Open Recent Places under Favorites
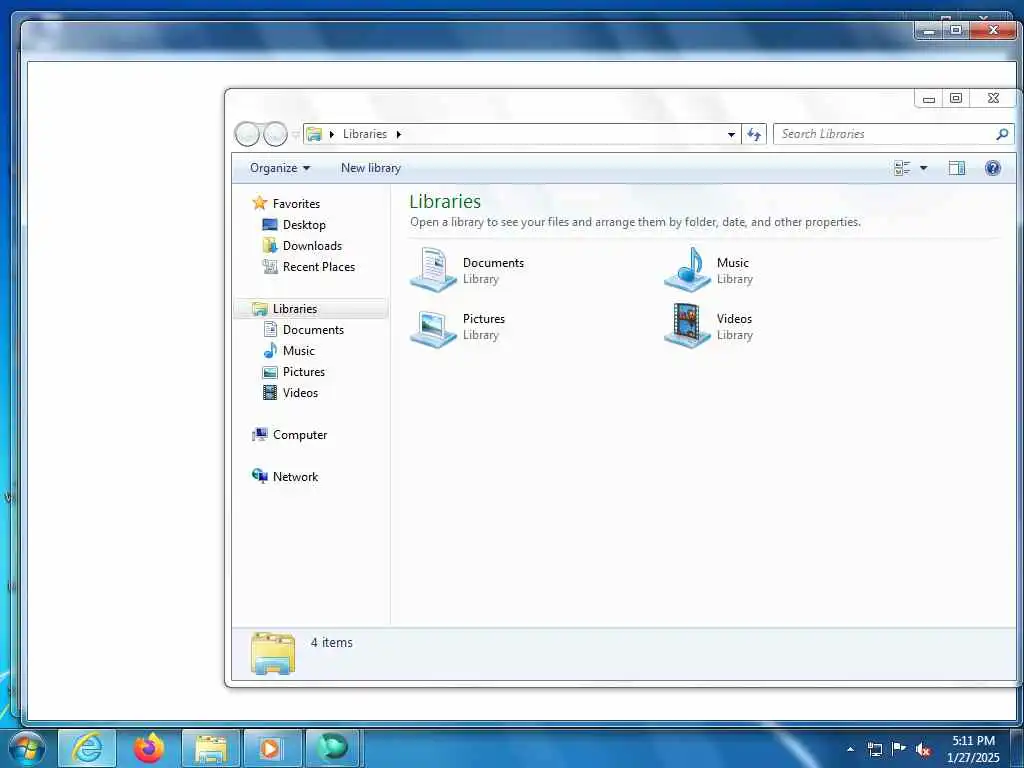1024x768 pixels. tap(319, 266)
